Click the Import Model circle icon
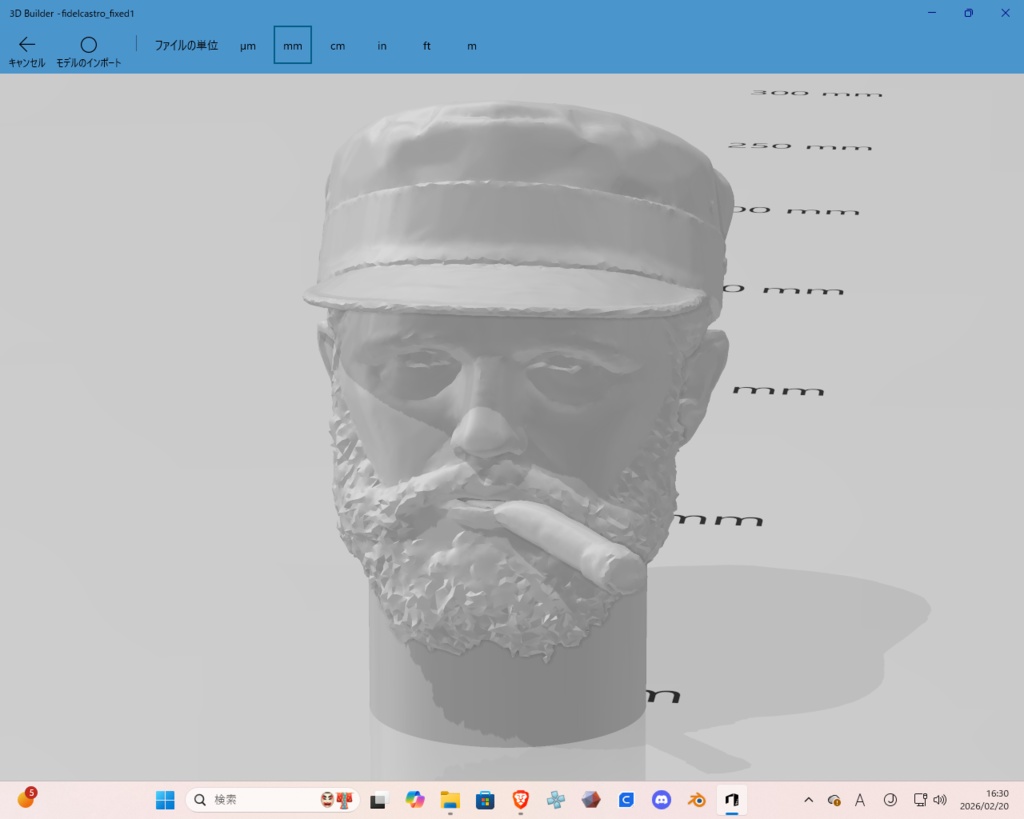This screenshot has height=819, width=1024. [89, 44]
